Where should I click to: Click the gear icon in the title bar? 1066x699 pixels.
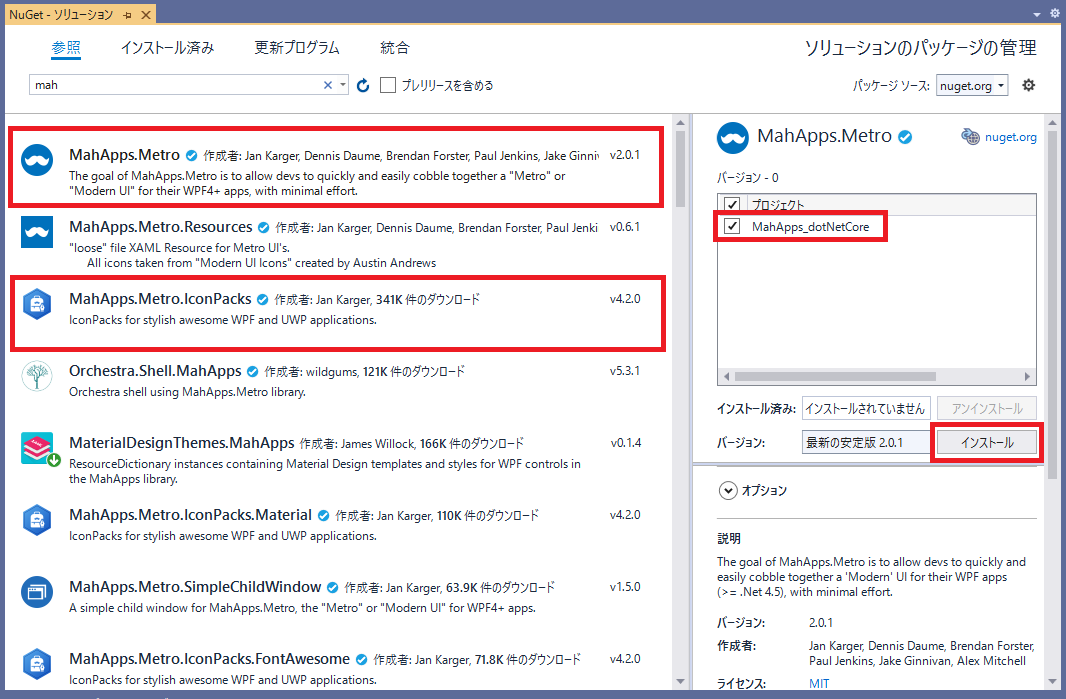(x=1055, y=13)
